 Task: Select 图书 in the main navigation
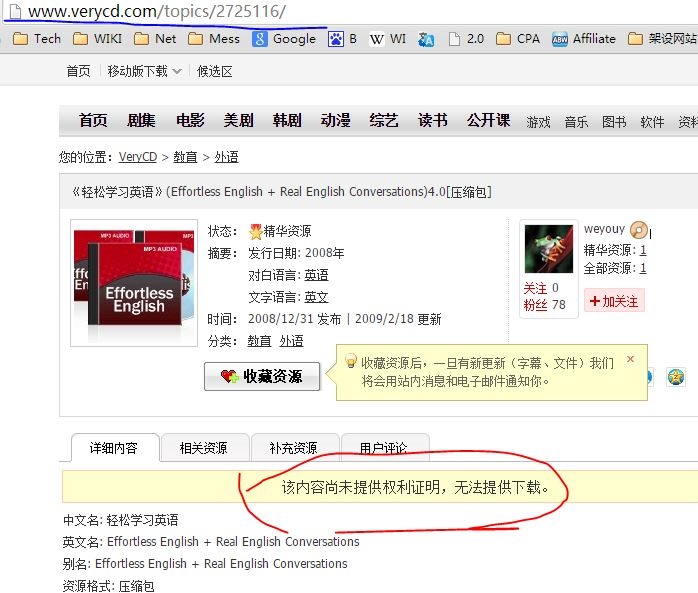(x=614, y=122)
